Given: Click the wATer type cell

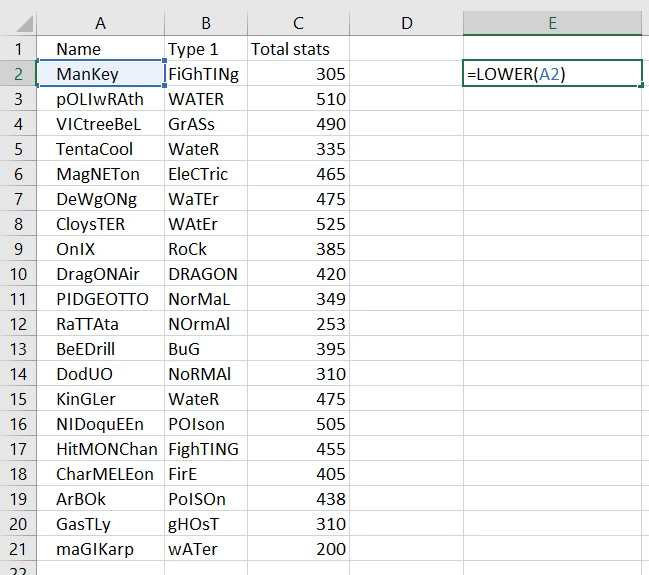Looking at the screenshot, I should 206,549.
